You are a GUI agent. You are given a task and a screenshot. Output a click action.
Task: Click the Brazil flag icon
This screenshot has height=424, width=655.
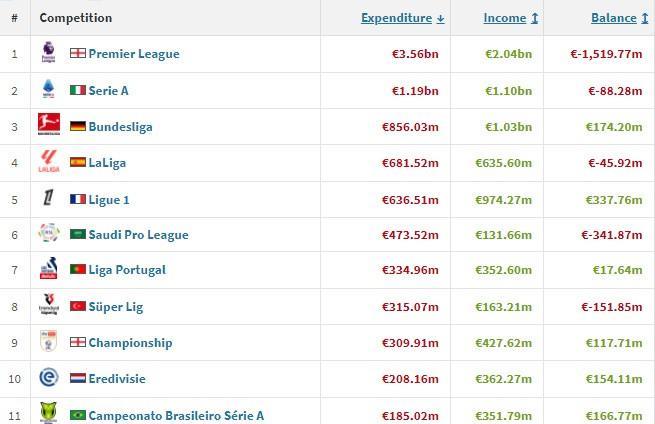point(77,415)
